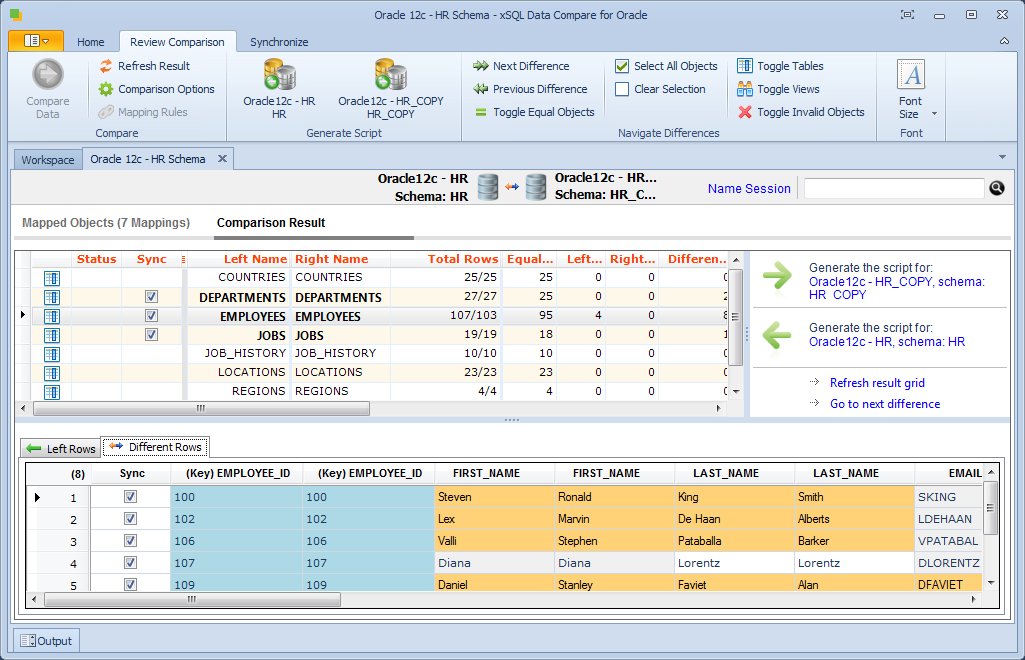Image resolution: width=1025 pixels, height=660 pixels.
Task: Click the Compare Data button icon
Action: coord(48,74)
